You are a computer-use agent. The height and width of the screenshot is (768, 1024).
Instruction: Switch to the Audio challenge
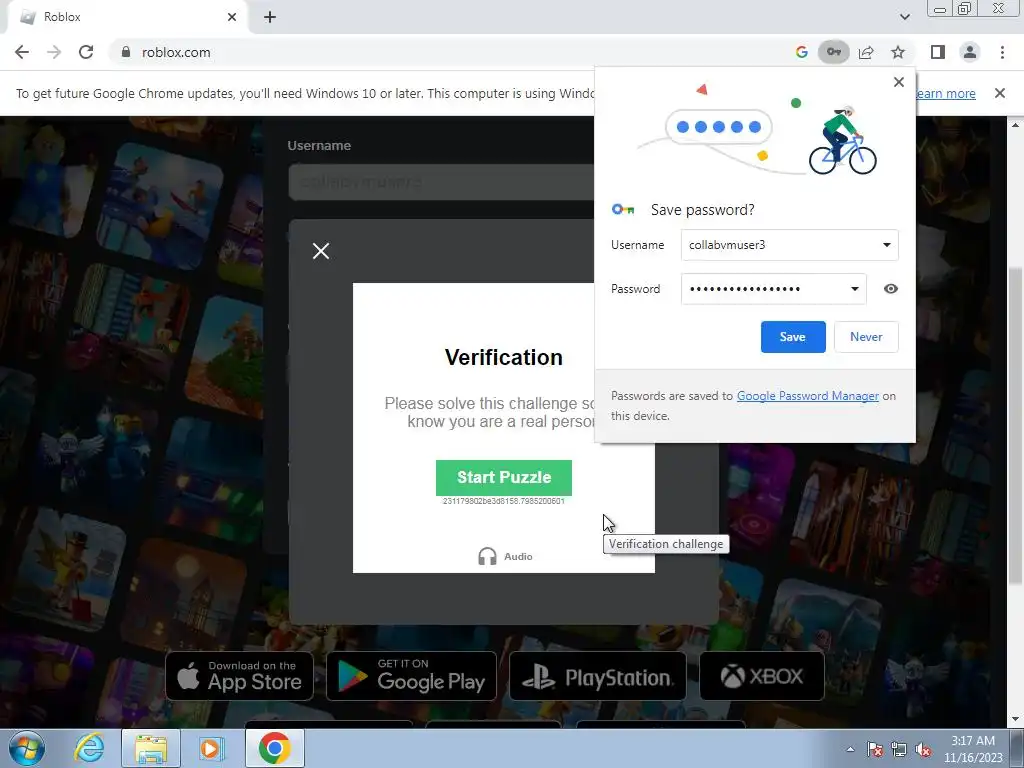tap(505, 556)
